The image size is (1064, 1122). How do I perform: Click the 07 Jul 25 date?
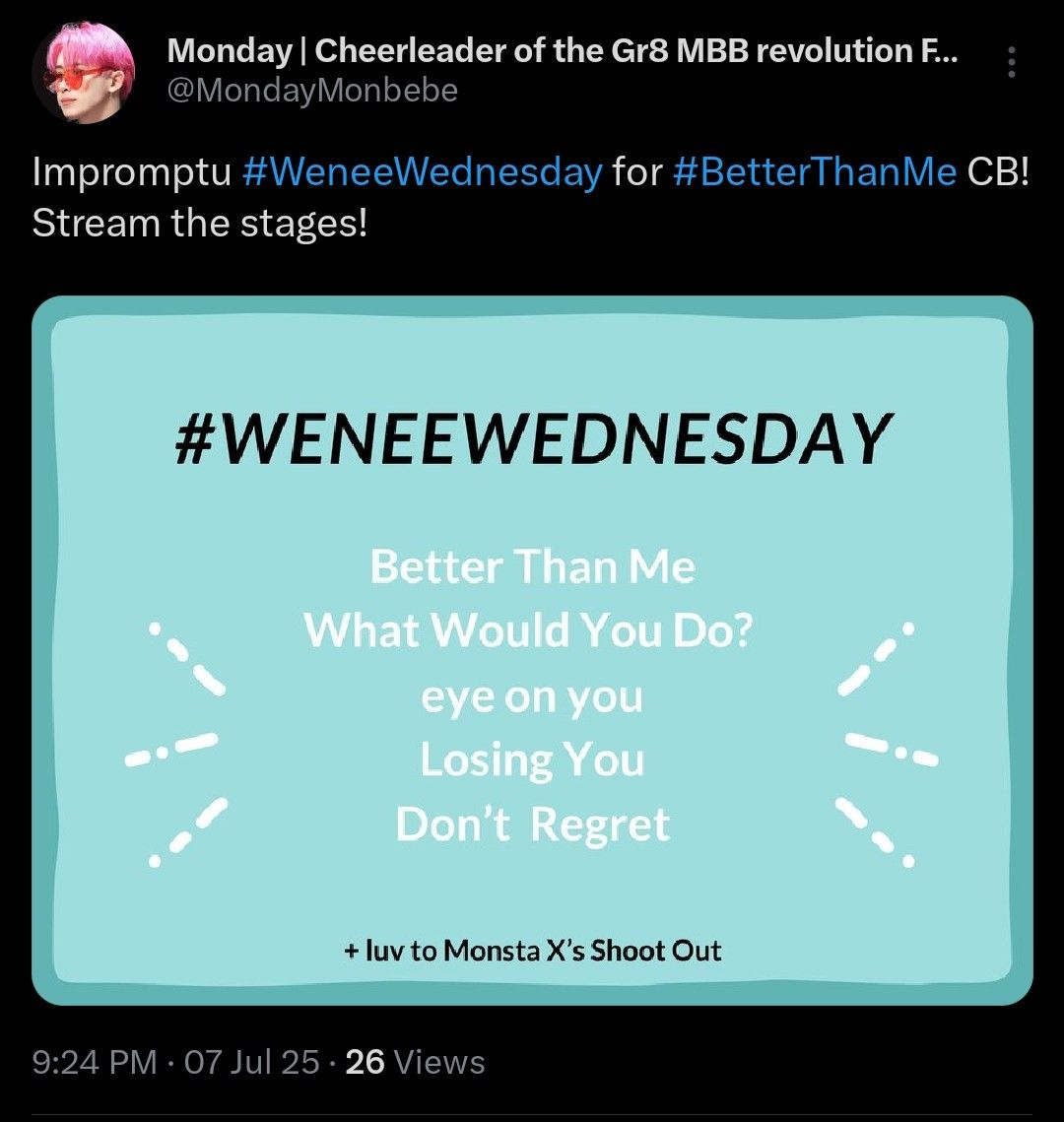[x=252, y=1063]
